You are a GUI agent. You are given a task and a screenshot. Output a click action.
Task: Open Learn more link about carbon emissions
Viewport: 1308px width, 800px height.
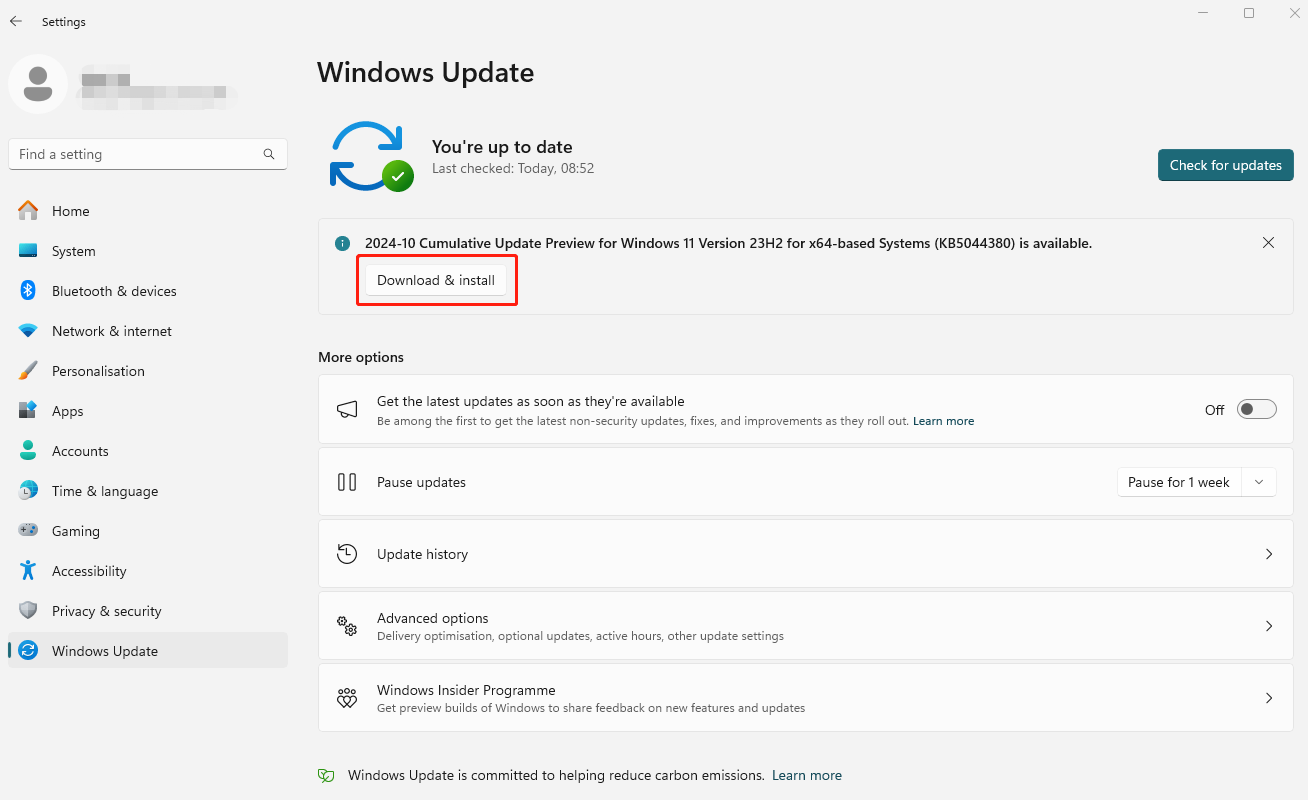(807, 775)
